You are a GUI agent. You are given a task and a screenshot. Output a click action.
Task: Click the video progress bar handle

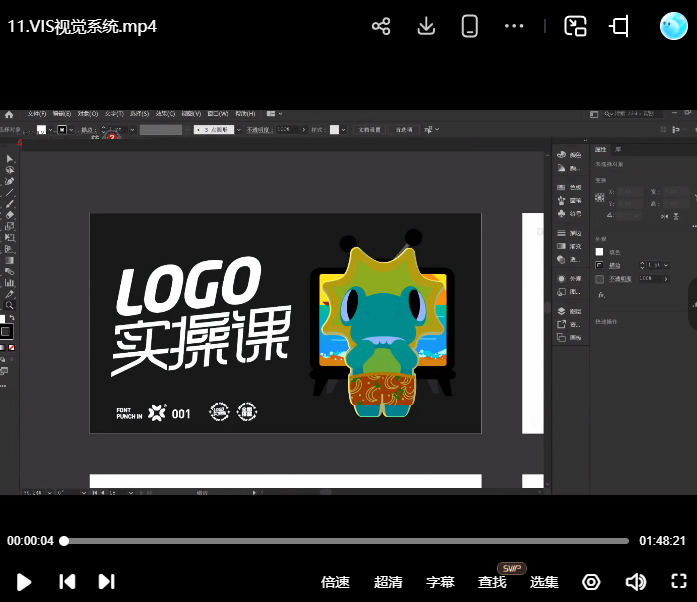(64, 541)
